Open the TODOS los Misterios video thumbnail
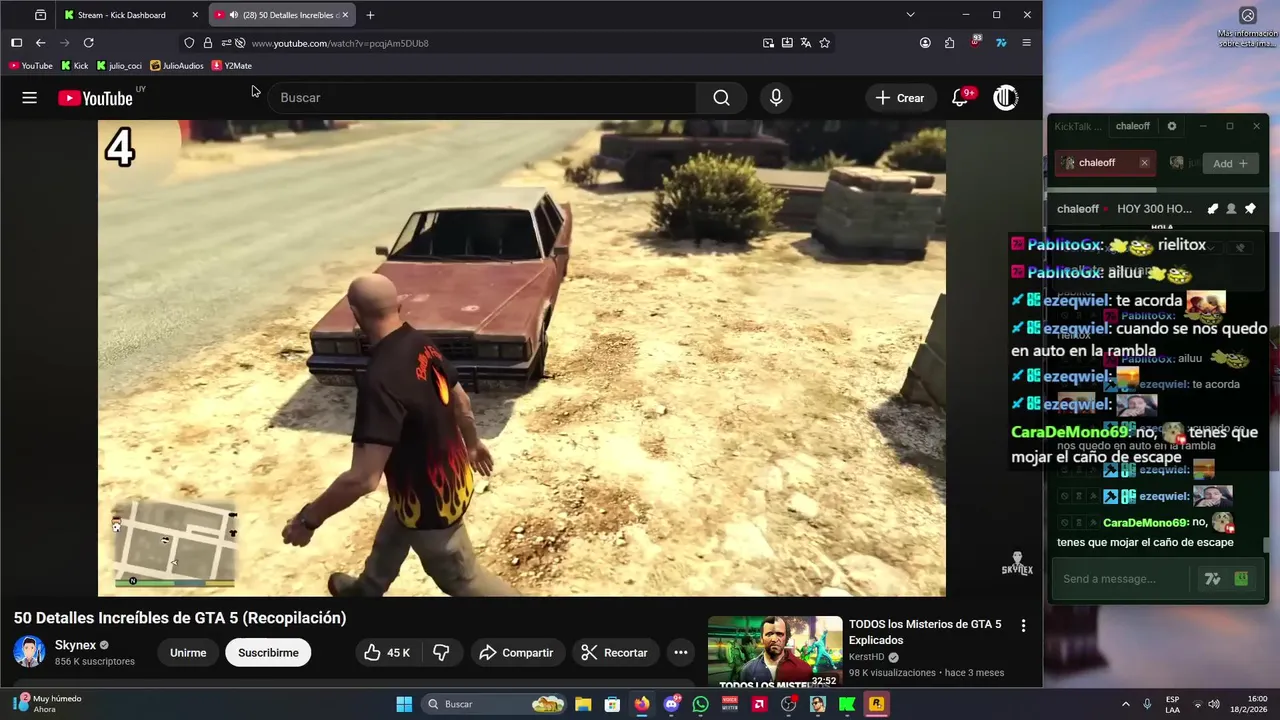Viewport: 1280px width, 720px height. (775, 652)
